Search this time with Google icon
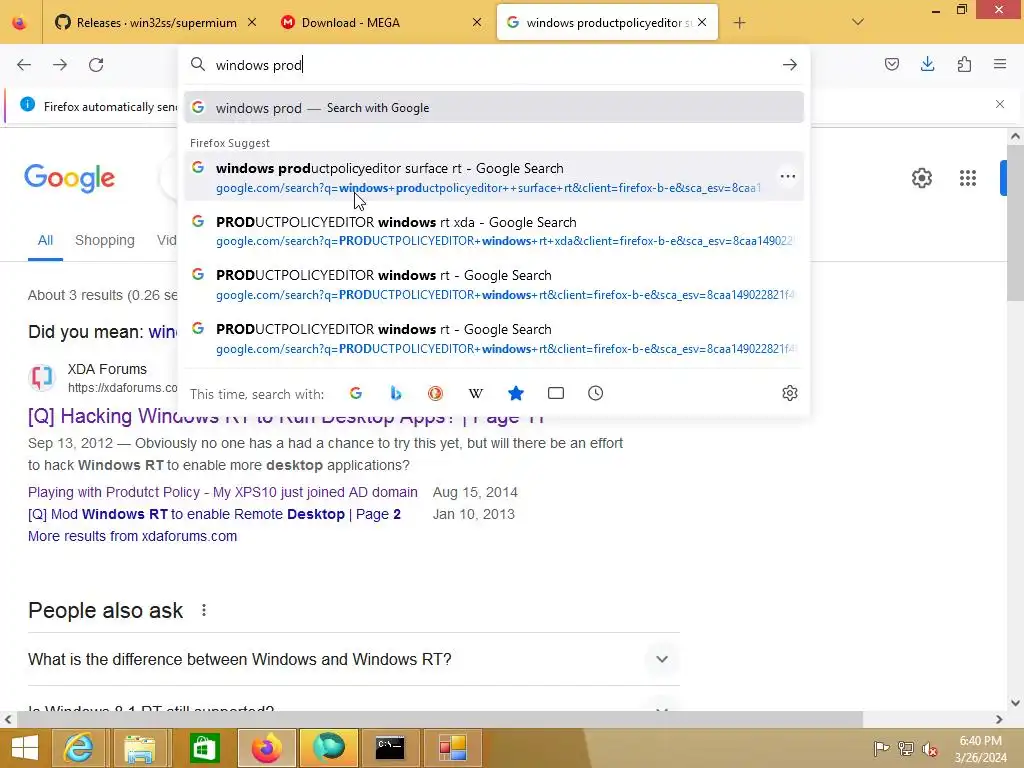 tap(356, 393)
